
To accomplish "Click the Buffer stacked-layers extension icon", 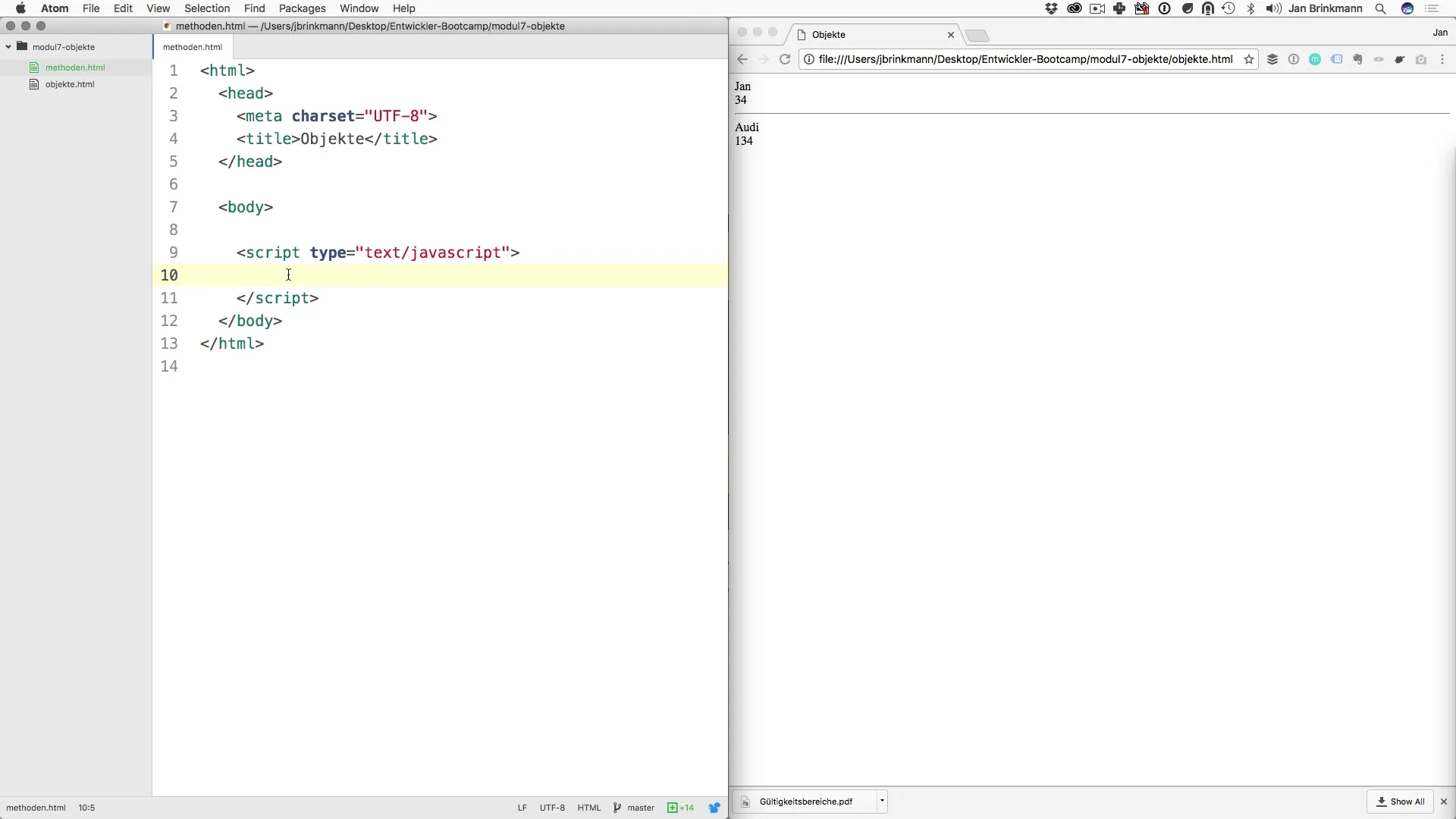I will pyautogui.click(x=1272, y=59).
